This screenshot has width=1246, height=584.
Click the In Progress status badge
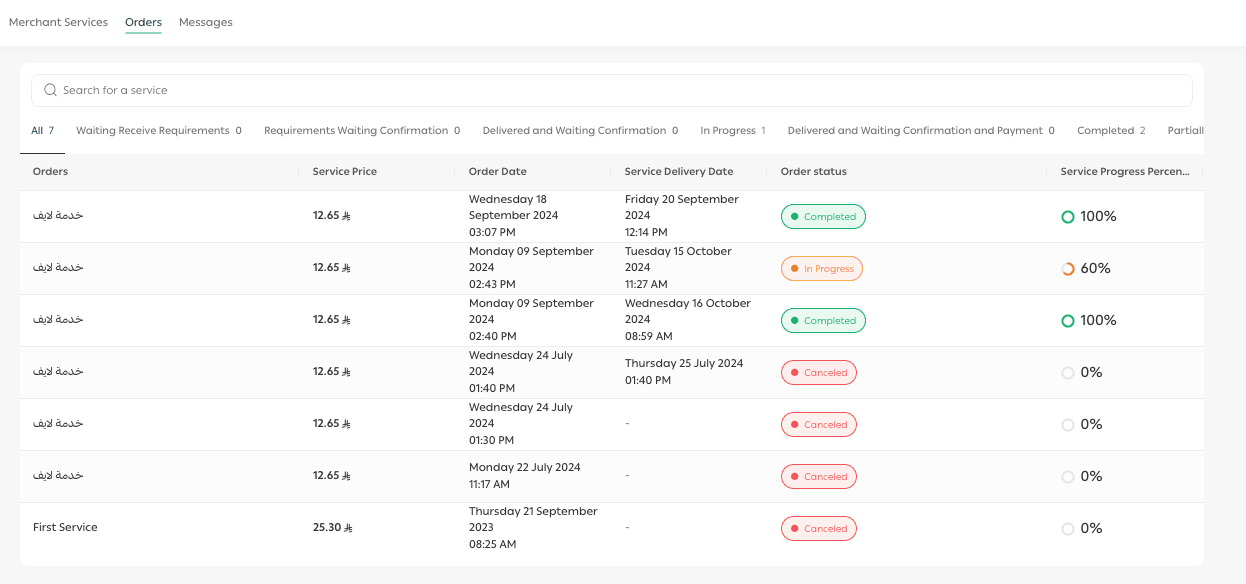pyautogui.click(x=820, y=269)
